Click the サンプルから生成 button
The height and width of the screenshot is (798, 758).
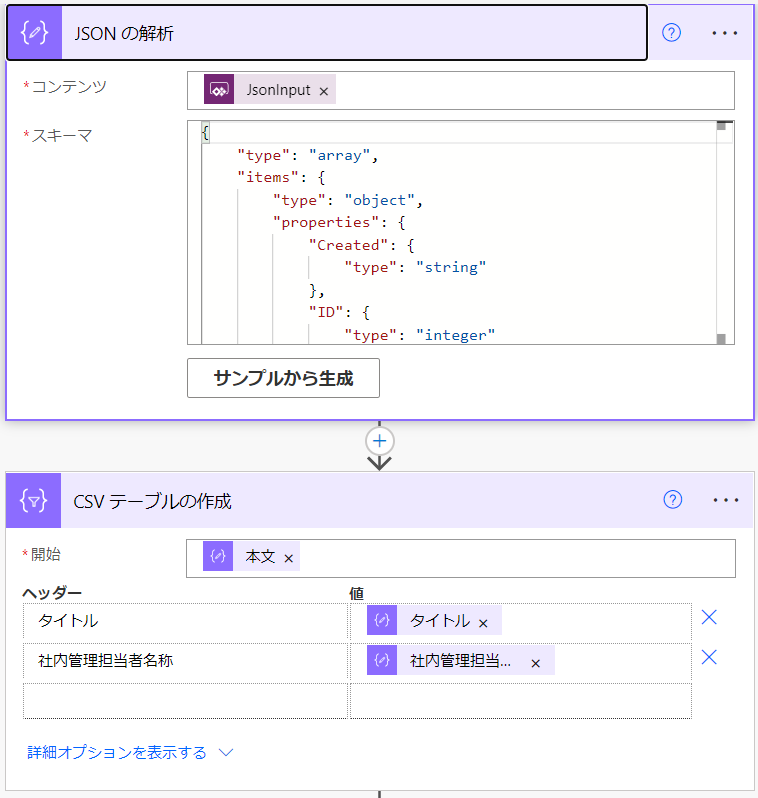click(283, 378)
